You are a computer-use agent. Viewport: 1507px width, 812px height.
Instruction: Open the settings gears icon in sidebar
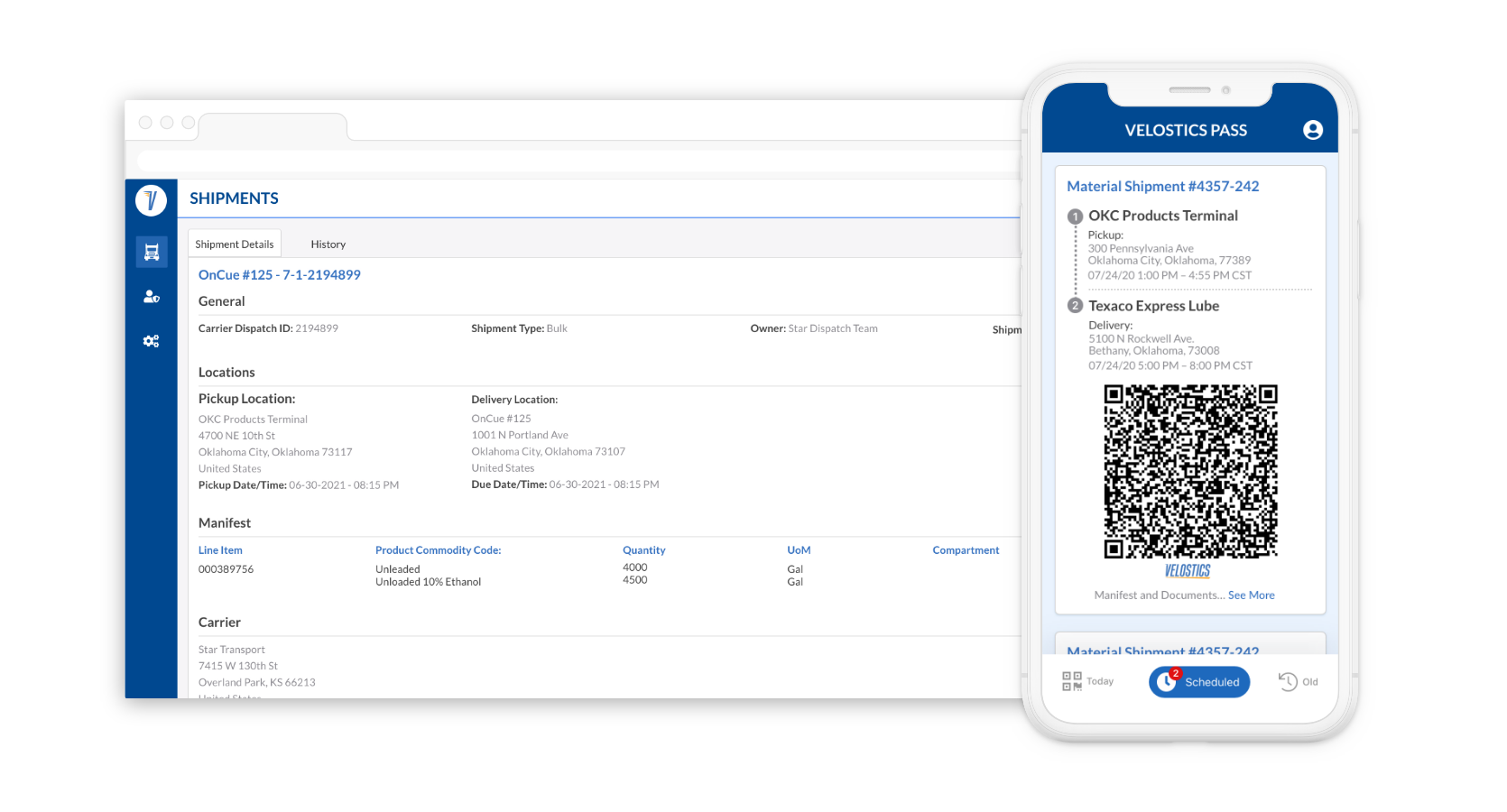(x=152, y=341)
